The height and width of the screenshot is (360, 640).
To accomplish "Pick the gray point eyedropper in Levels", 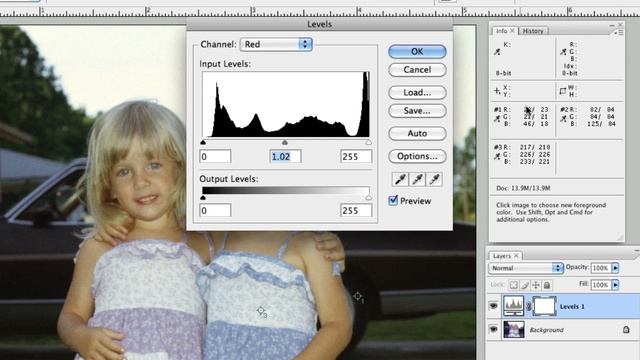I will tap(417, 179).
